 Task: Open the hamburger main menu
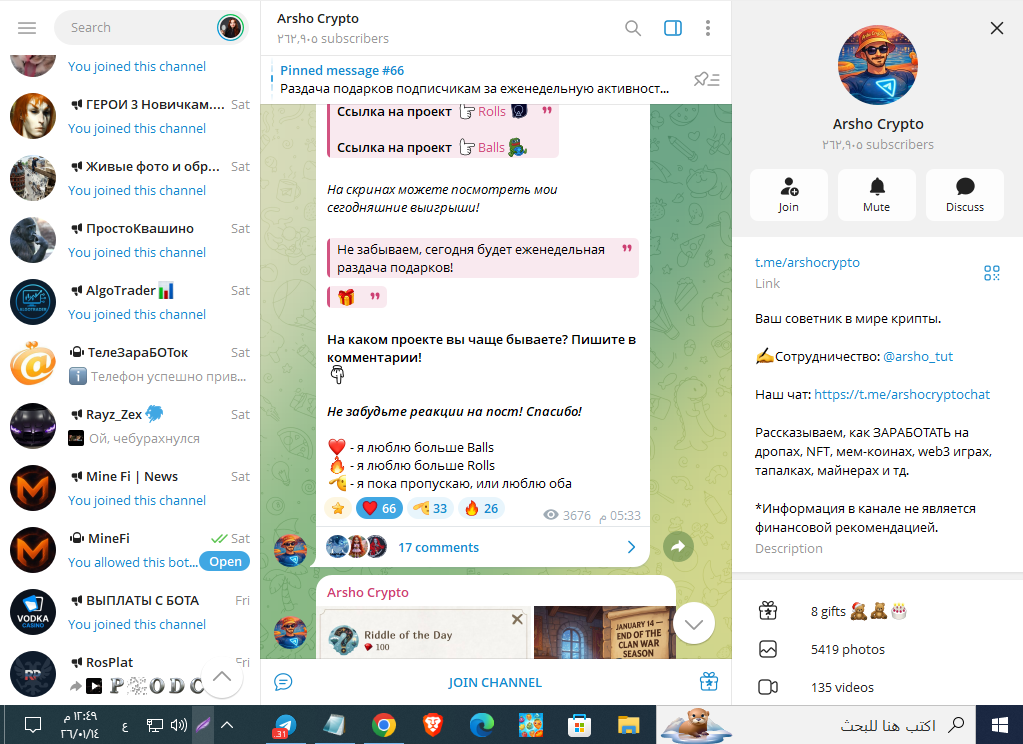pyautogui.click(x=27, y=27)
